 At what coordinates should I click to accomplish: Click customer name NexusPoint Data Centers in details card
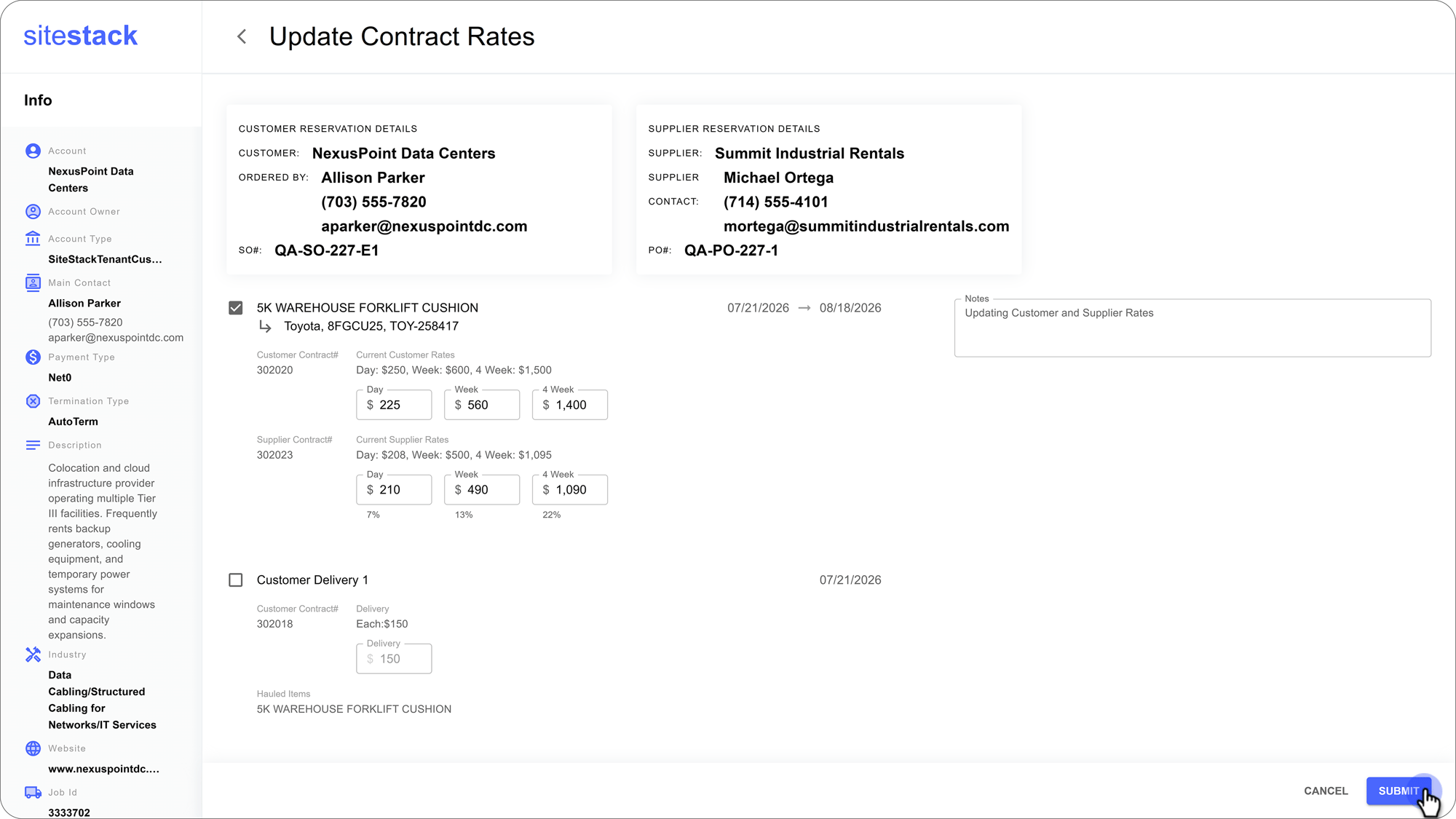pyautogui.click(x=403, y=154)
